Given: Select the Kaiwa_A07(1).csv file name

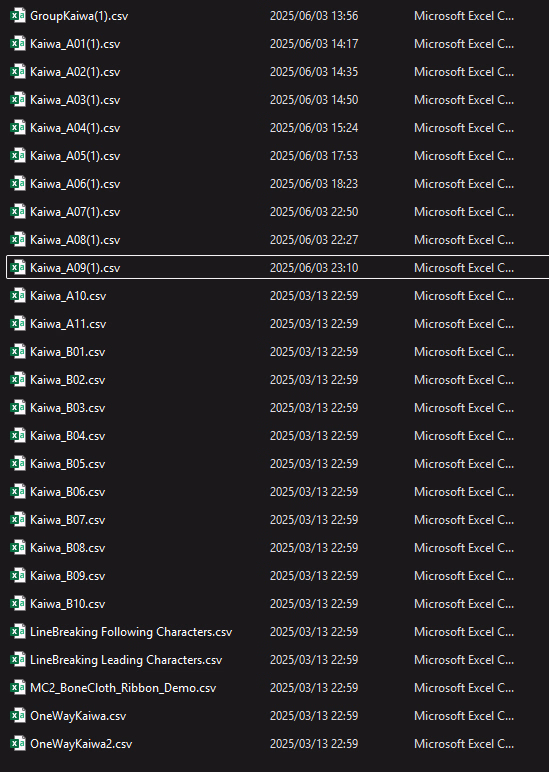Looking at the screenshot, I should pyautogui.click(x=75, y=212).
